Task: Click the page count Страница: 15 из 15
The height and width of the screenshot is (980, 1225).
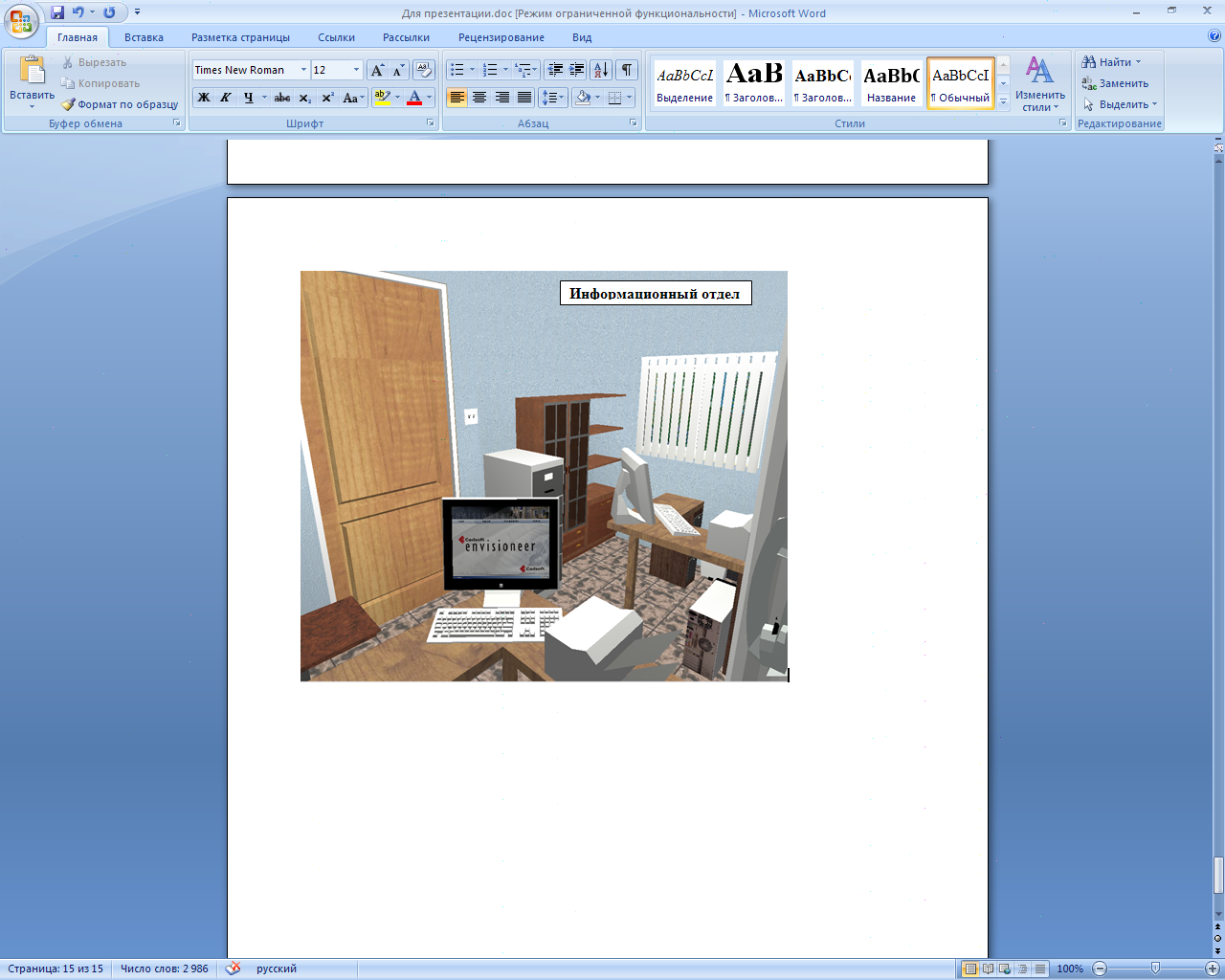Action: point(56,969)
